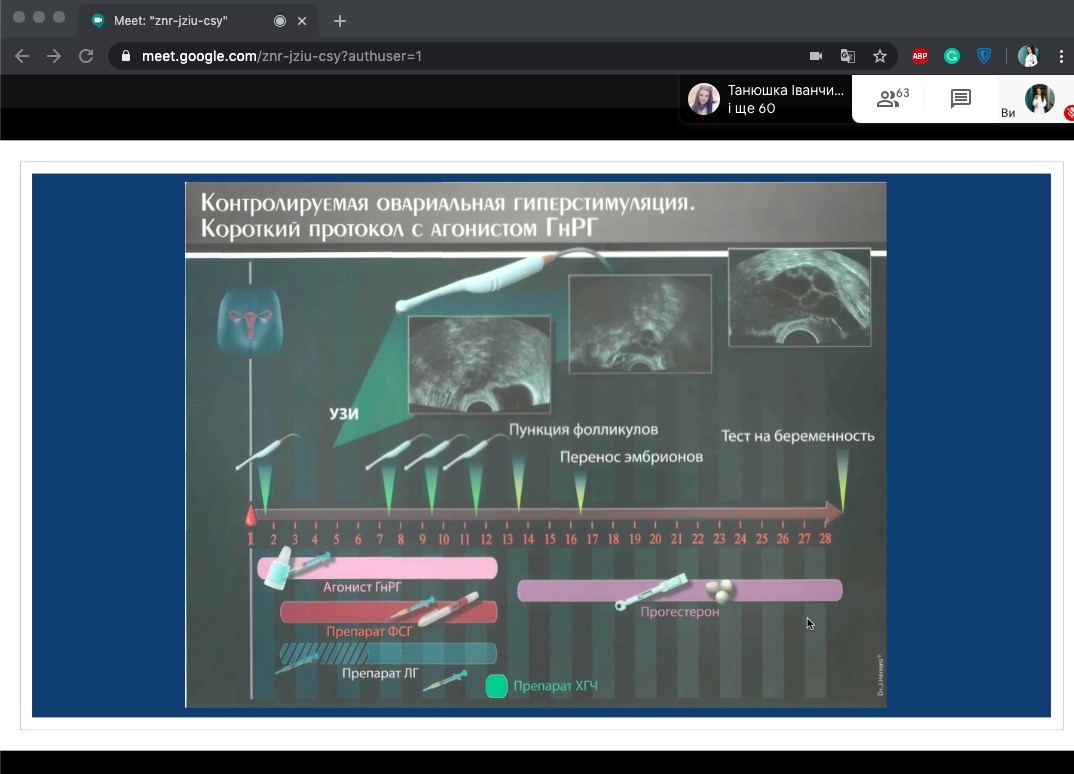Click the Google Translate icon in address bar
This screenshot has height=774, width=1074.
click(847, 56)
